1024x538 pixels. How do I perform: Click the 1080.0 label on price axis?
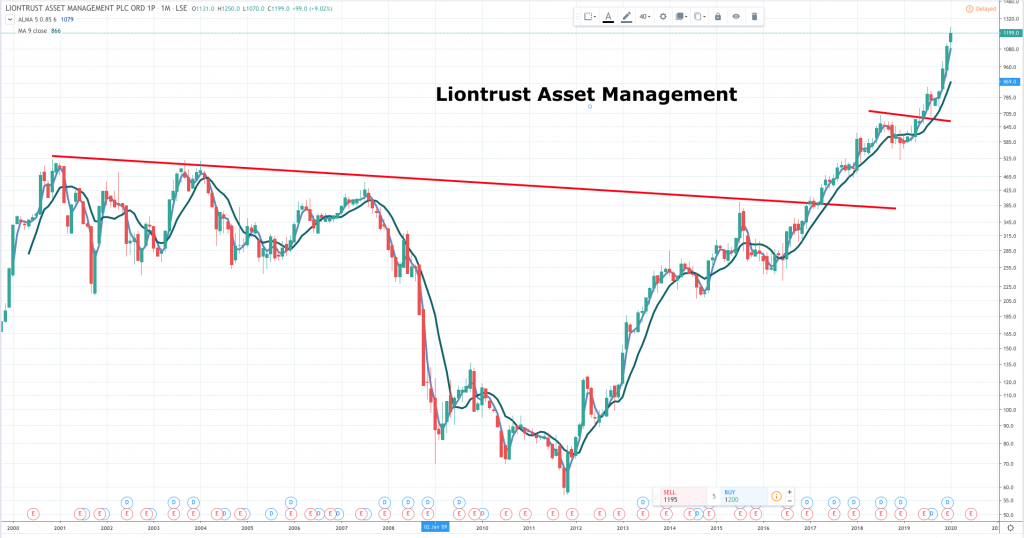1010,50
